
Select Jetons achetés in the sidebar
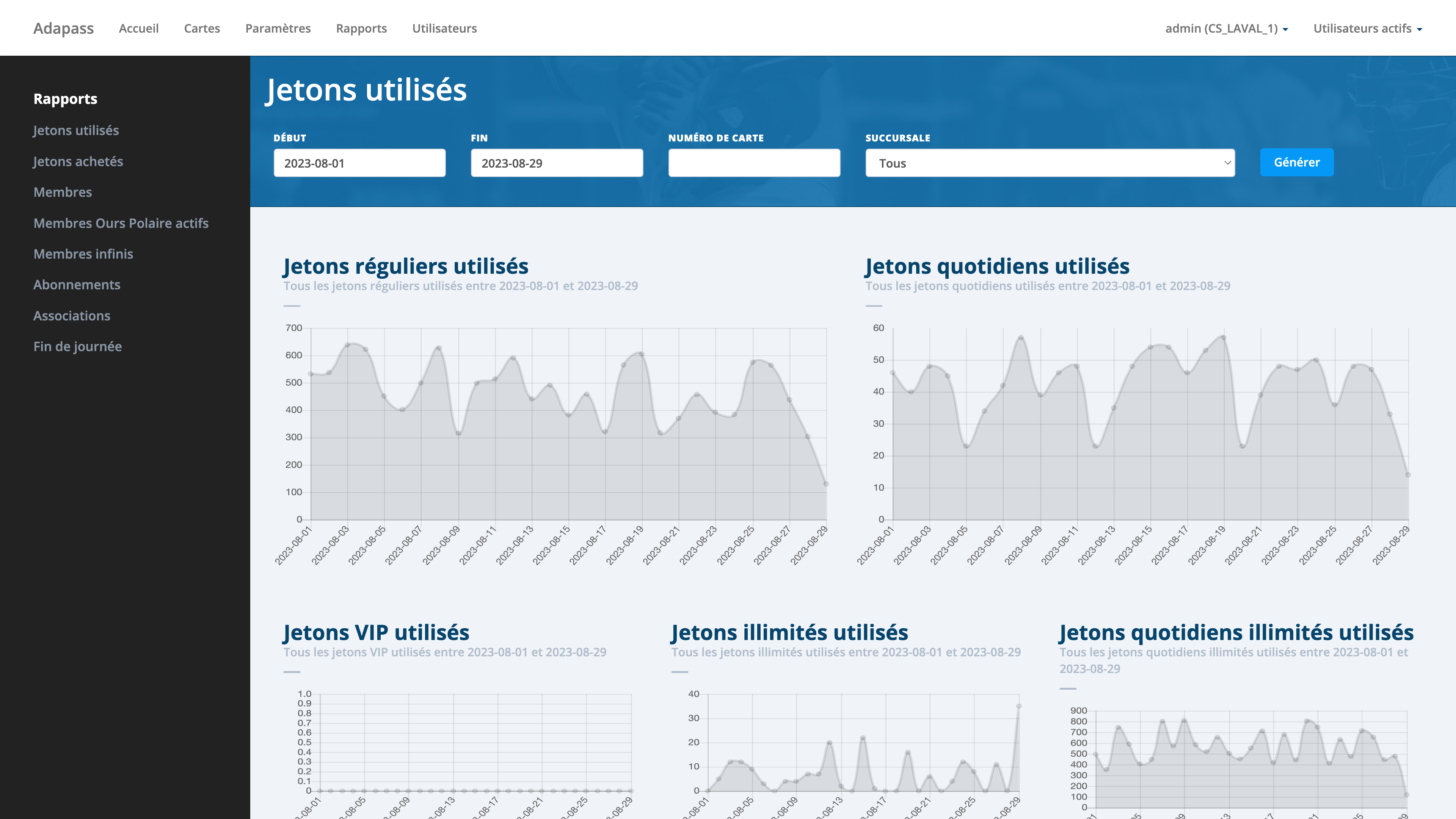pos(78,161)
